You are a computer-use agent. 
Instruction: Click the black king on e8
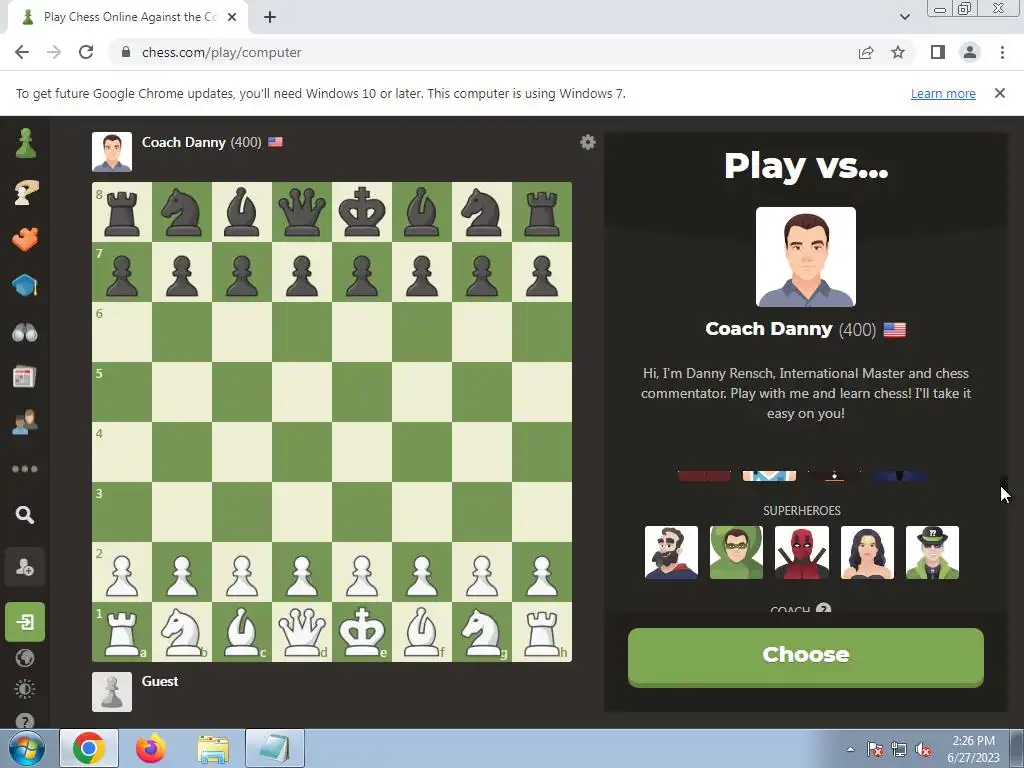tap(362, 212)
